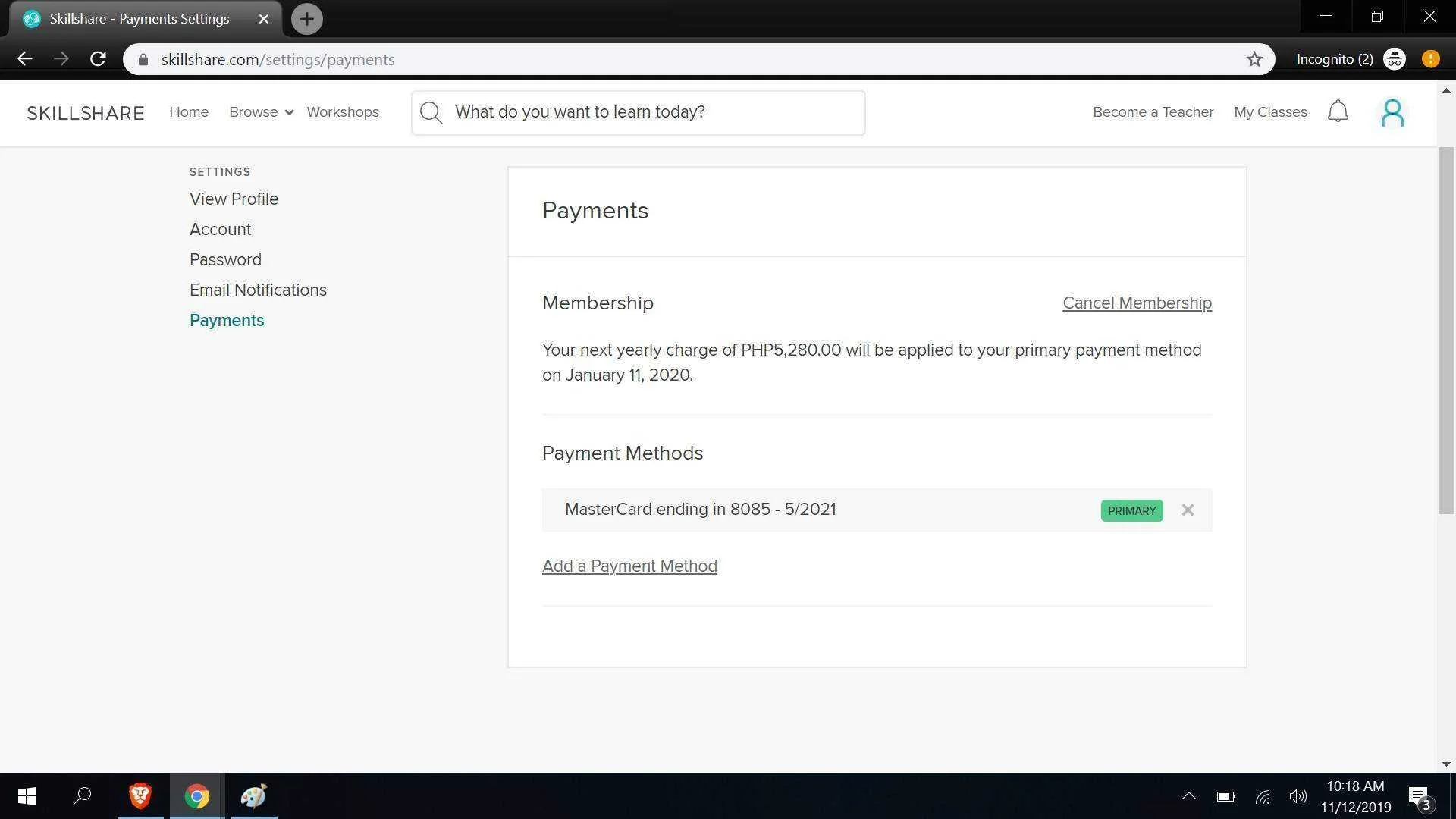Screen dimensions: 1456x819
Task: Open the Action Center notifications
Action: coord(1420,798)
